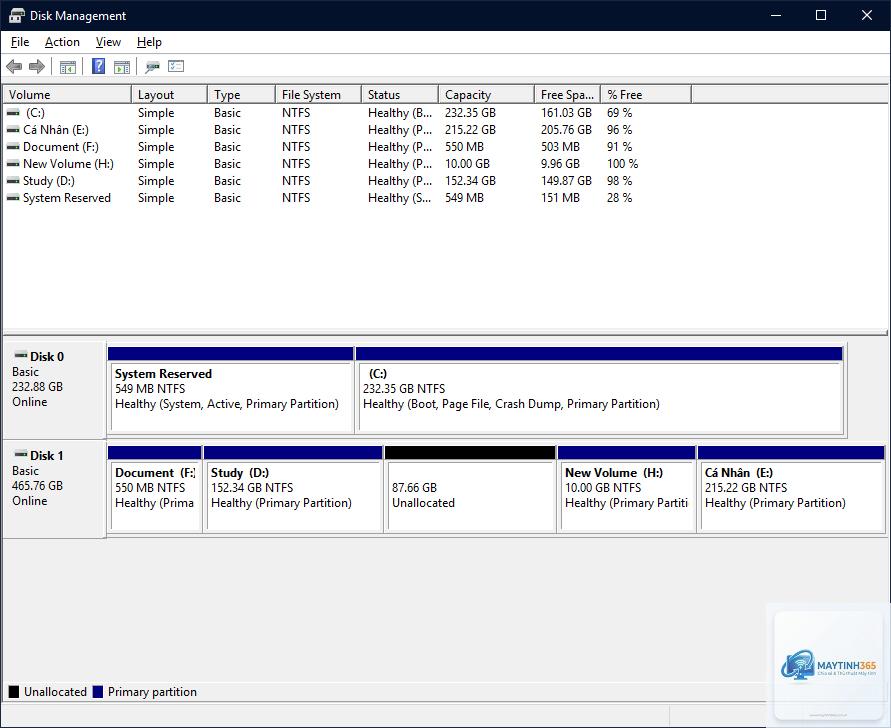The width and height of the screenshot is (891, 728).
Task: Click the Disk Management title bar icon
Action: pos(16,15)
